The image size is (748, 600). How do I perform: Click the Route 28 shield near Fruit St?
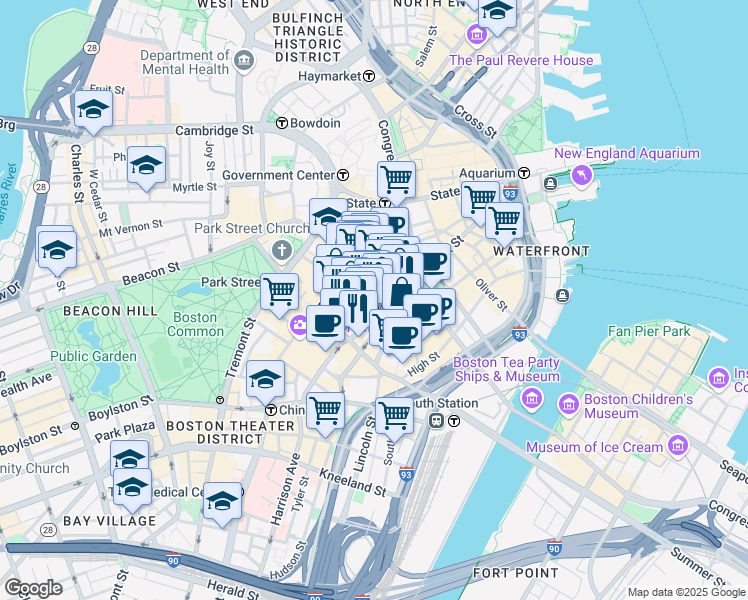pos(92,48)
